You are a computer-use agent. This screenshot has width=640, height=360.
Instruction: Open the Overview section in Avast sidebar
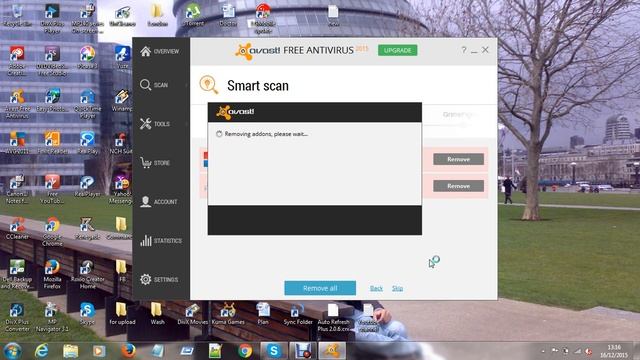[x=160, y=51]
